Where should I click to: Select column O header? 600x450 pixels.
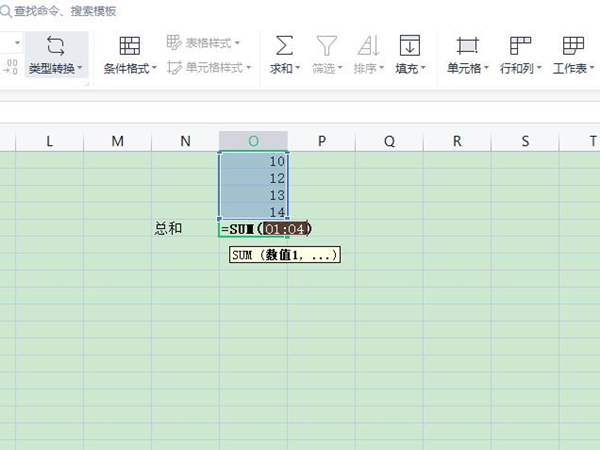pyautogui.click(x=253, y=141)
